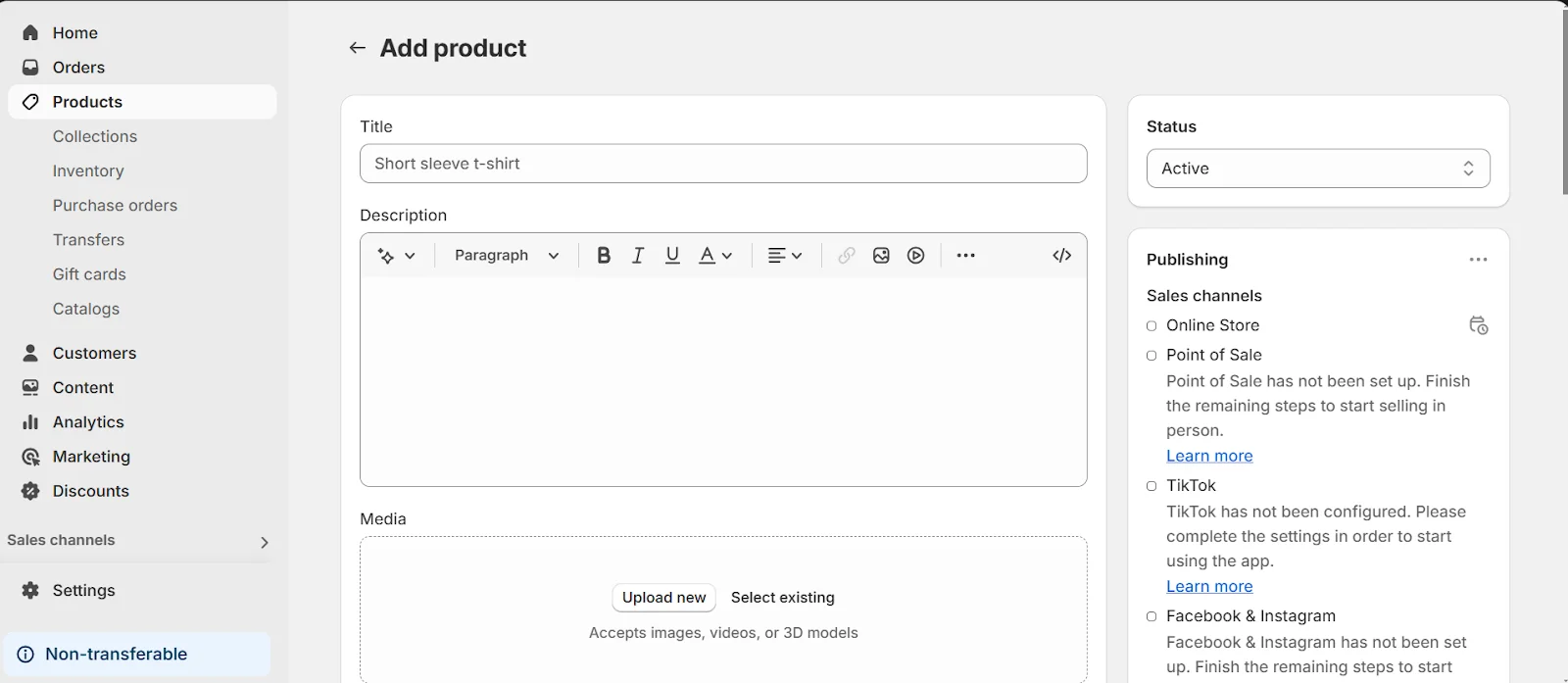Open Publishing card options menu

[1478, 260]
